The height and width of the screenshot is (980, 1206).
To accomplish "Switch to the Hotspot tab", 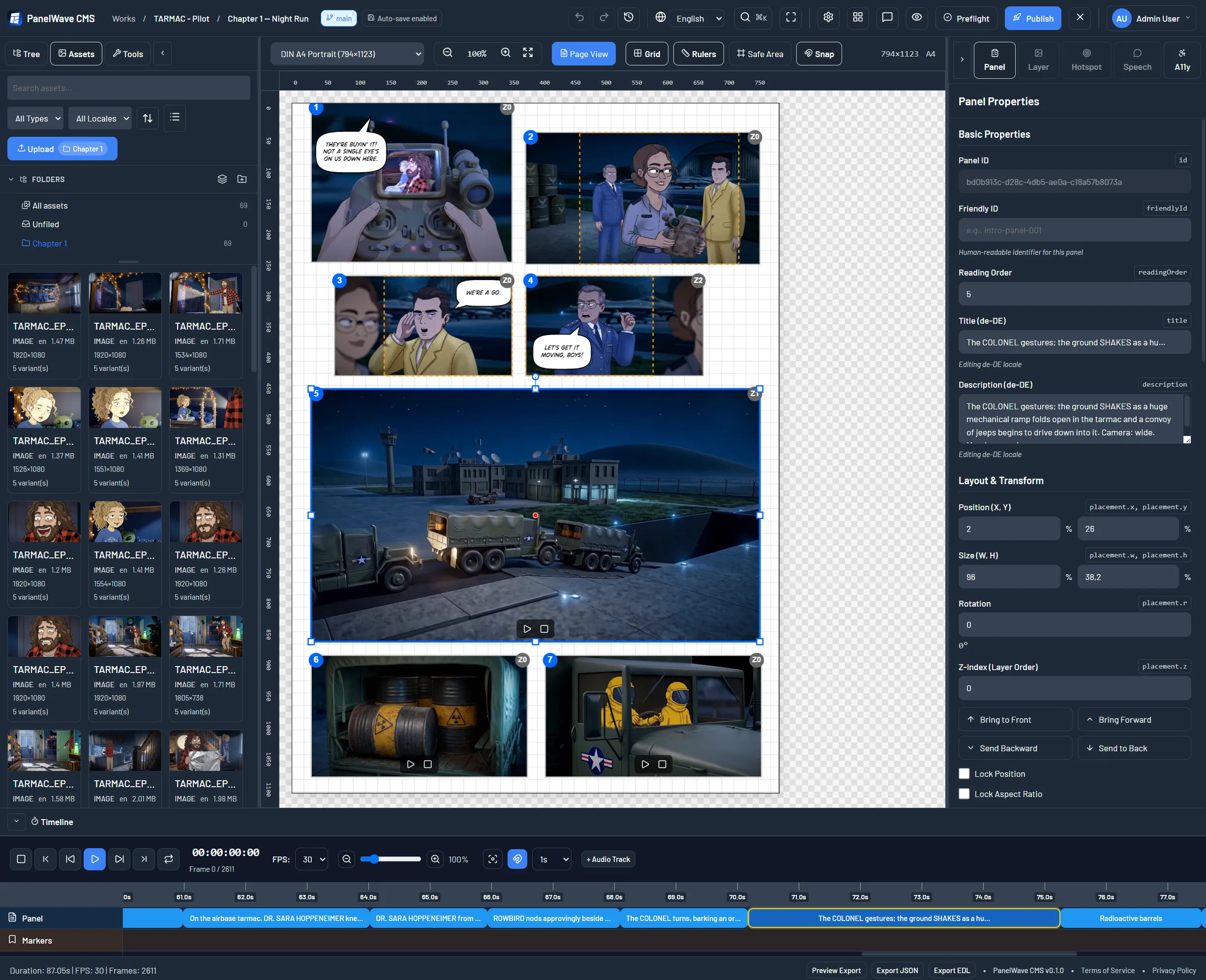I will [1086, 60].
